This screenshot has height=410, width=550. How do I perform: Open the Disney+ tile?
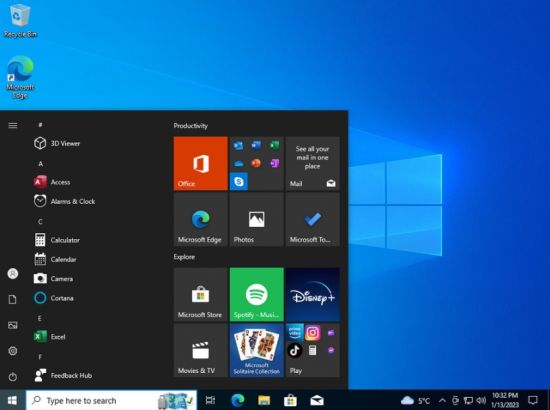tap(313, 294)
